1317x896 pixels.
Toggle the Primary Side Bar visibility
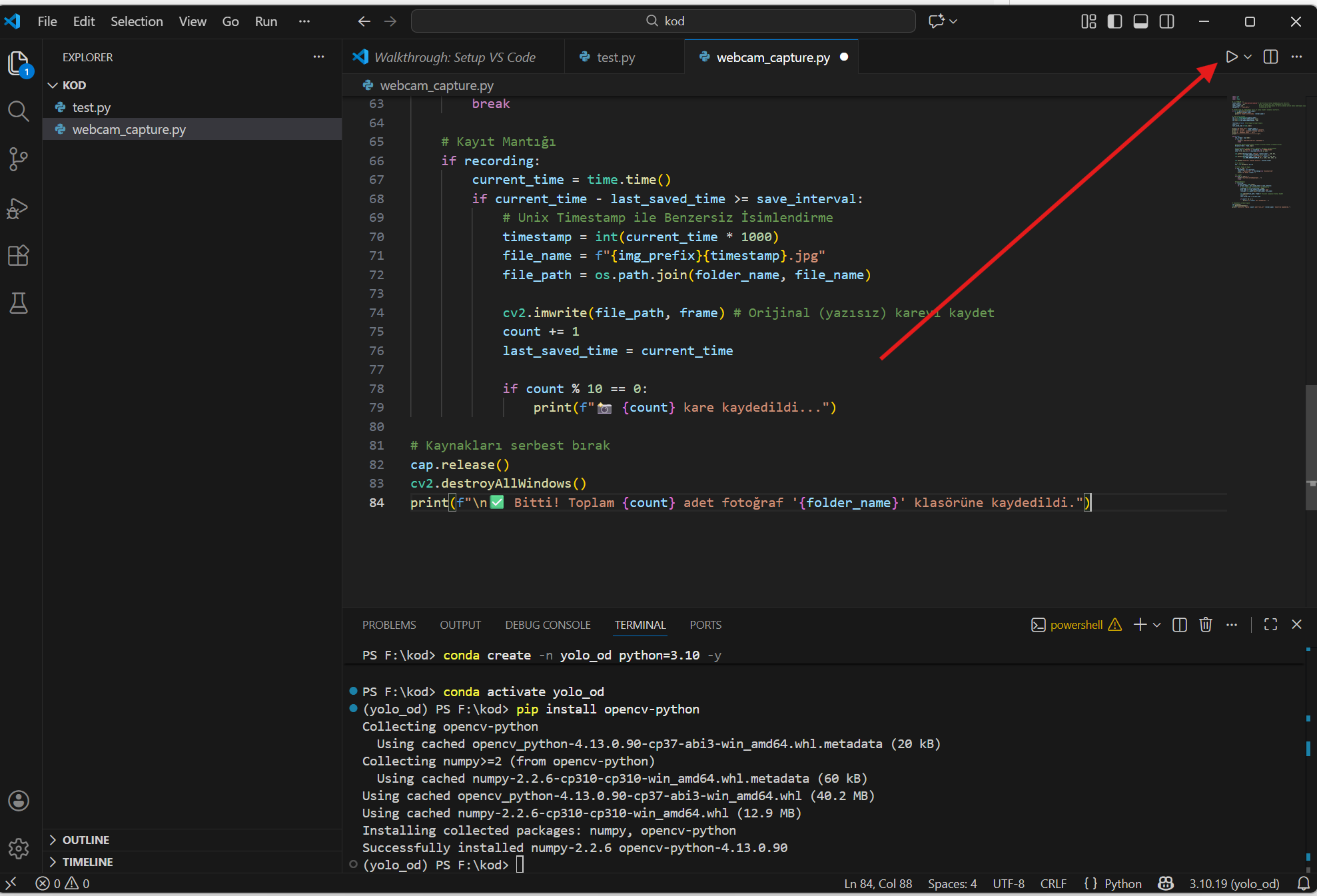coord(1114,21)
